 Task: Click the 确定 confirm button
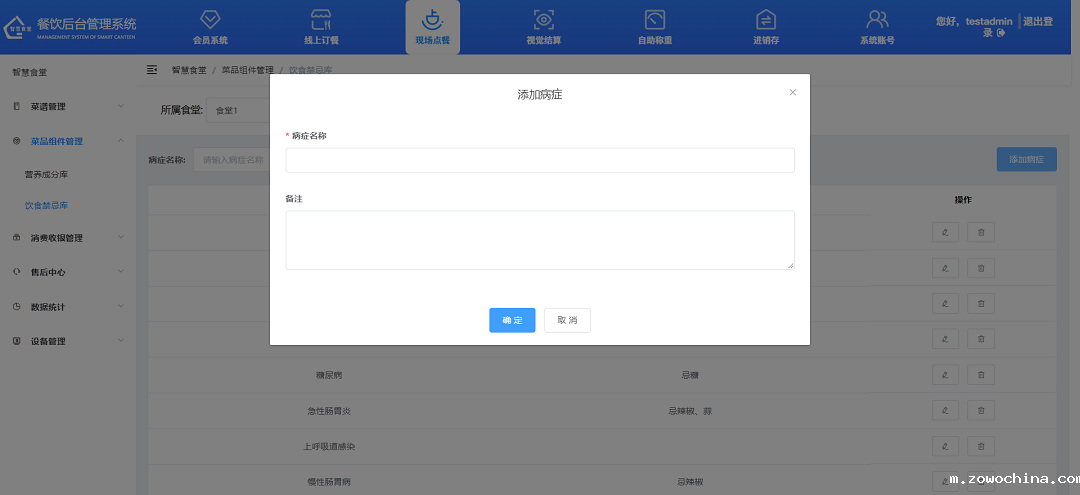[512, 320]
